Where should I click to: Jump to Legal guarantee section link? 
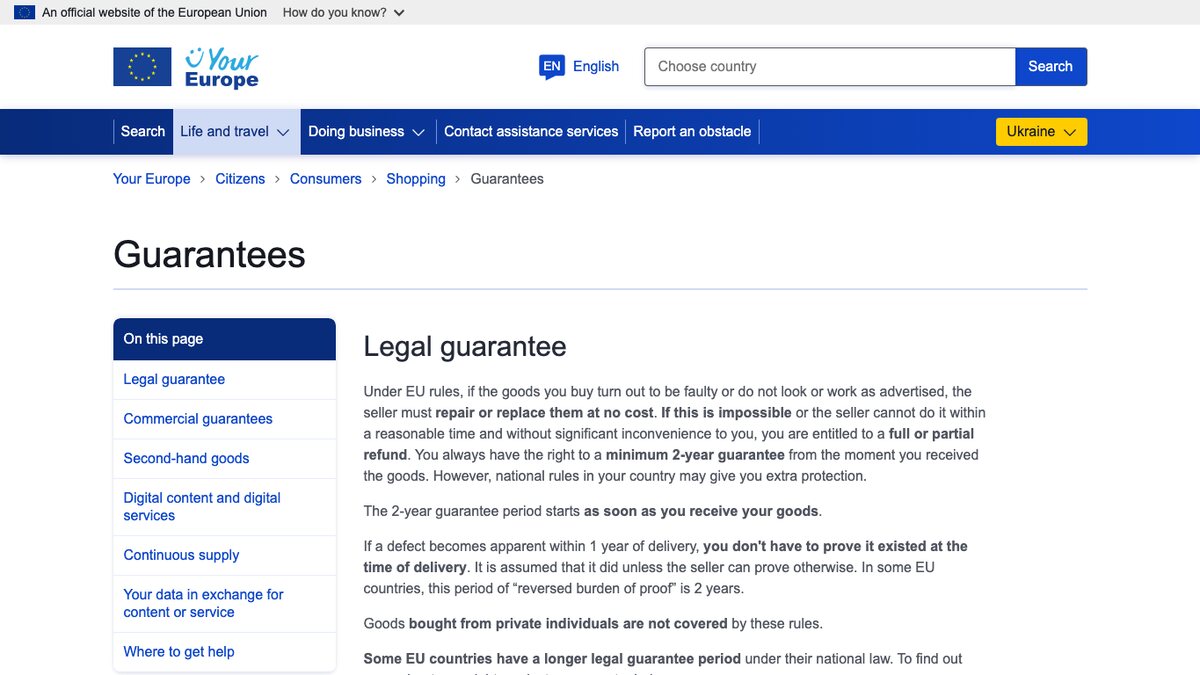pos(174,379)
